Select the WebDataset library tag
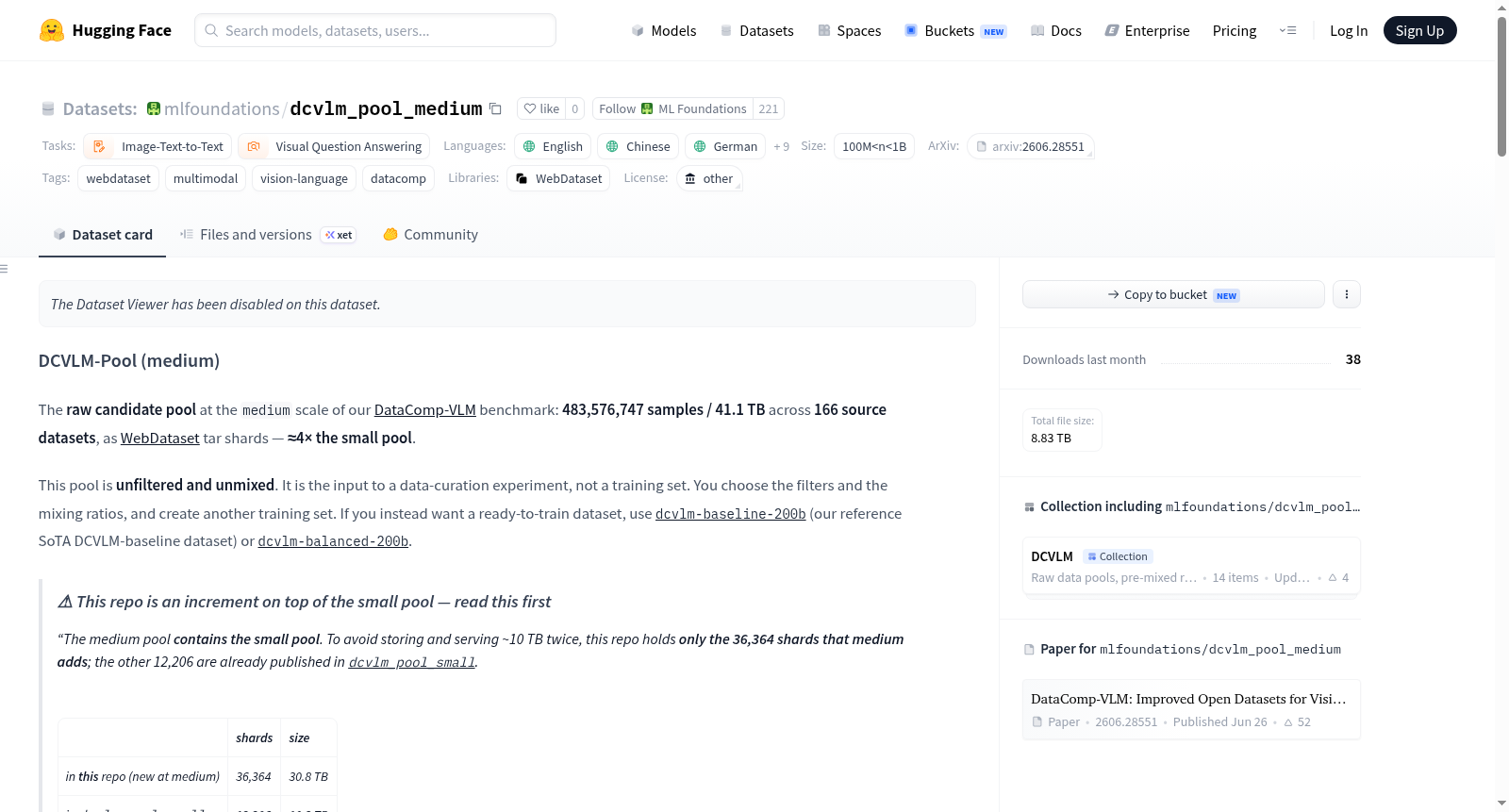The image size is (1509, 812). (558, 178)
